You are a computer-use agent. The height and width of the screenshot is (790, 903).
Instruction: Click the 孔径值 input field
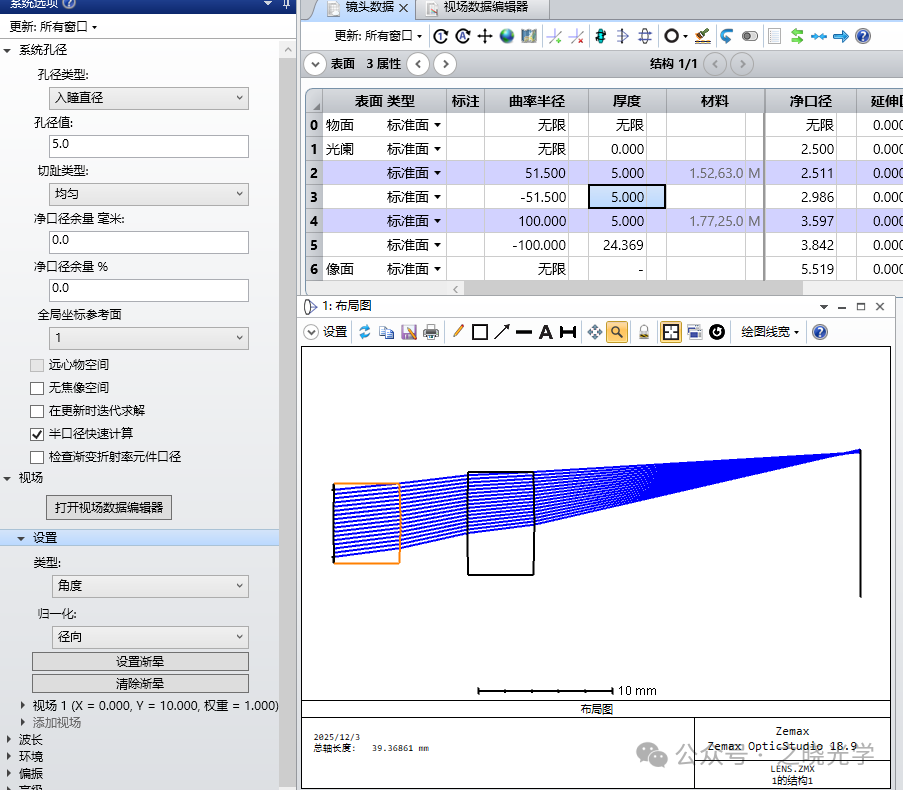click(x=149, y=146)
